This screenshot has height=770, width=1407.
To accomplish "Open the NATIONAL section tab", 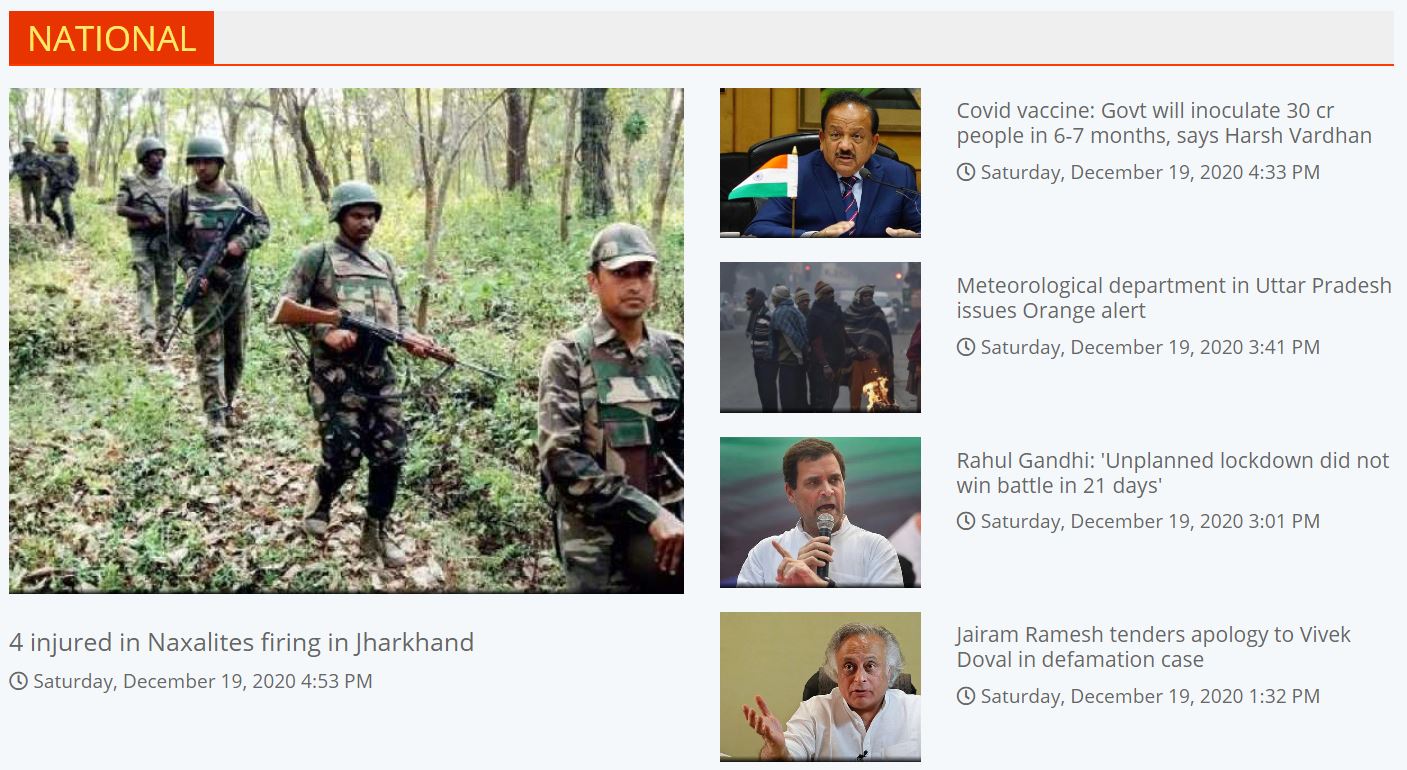I will click(111, 38).
